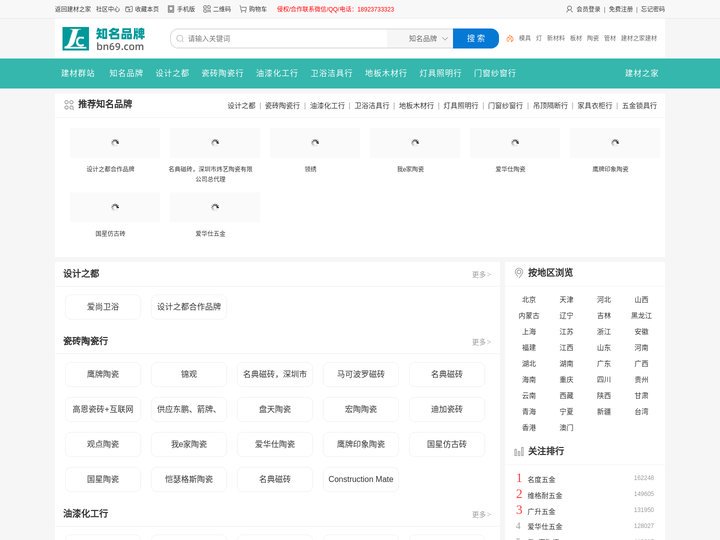
Task: Open the 手机版 mobile version icon
Action: click(171, 9)
